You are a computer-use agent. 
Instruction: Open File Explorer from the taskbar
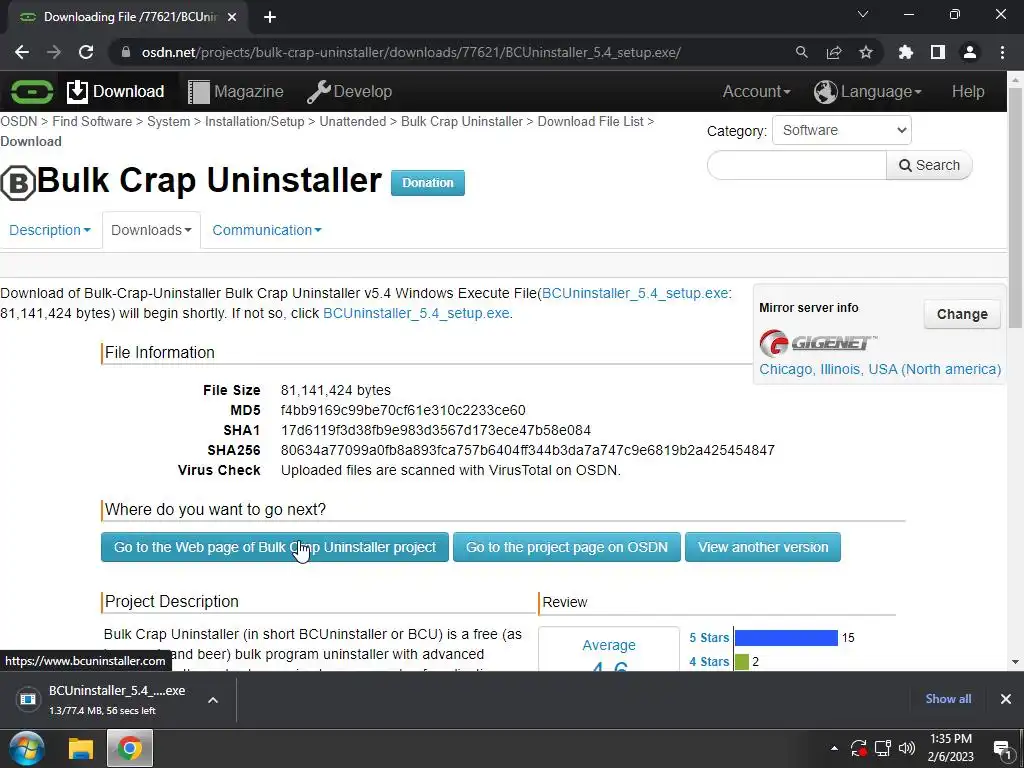coord(81,748)
